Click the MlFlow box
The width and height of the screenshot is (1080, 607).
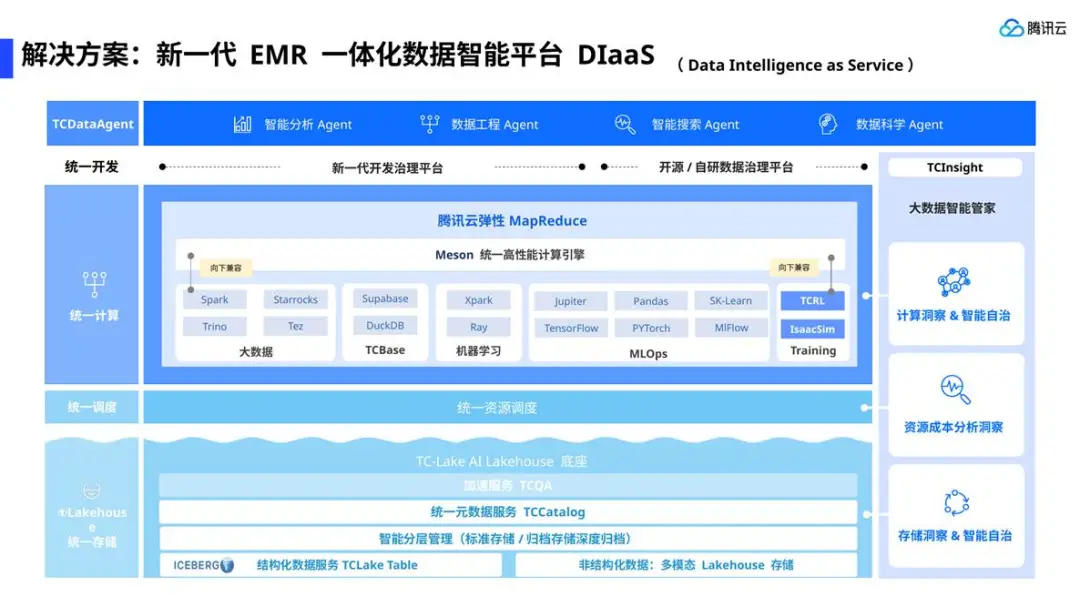tap(731, 328)
